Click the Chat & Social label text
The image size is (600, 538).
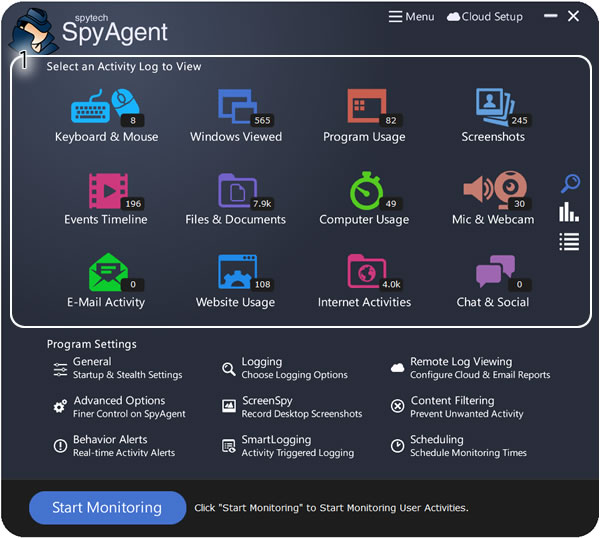[493, 302]
